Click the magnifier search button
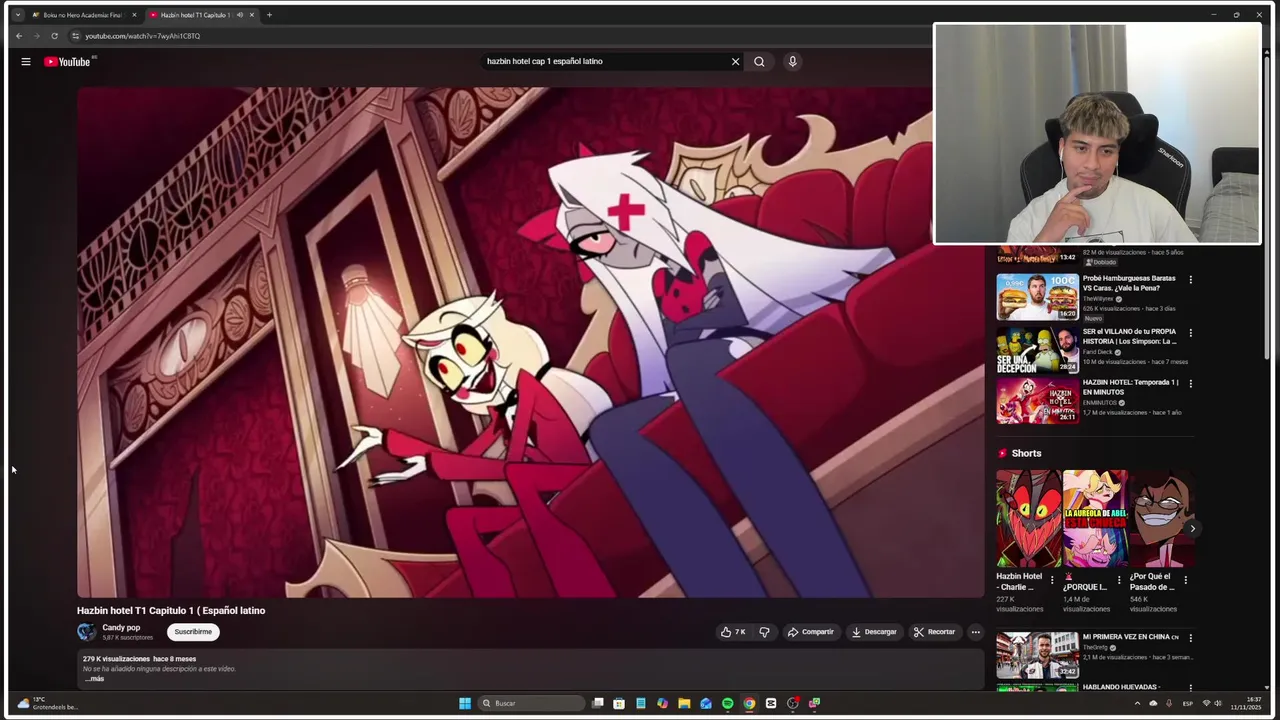 [x=759, y=62]
